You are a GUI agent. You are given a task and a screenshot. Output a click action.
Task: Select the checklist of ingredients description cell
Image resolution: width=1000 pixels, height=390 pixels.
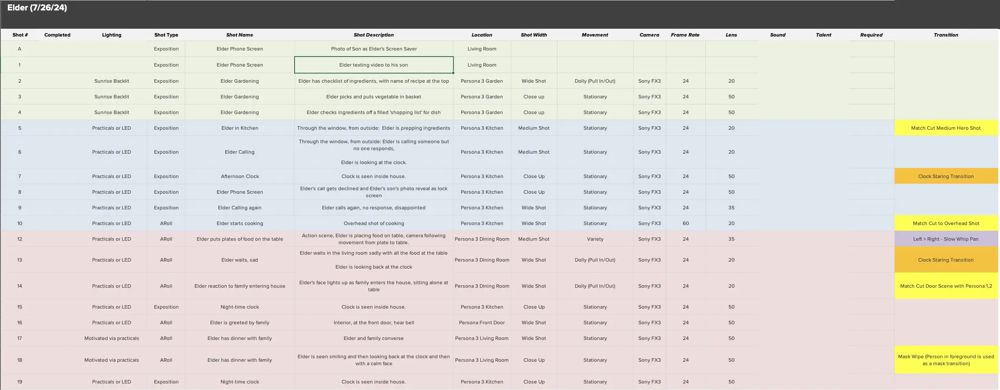pos(374,81)
